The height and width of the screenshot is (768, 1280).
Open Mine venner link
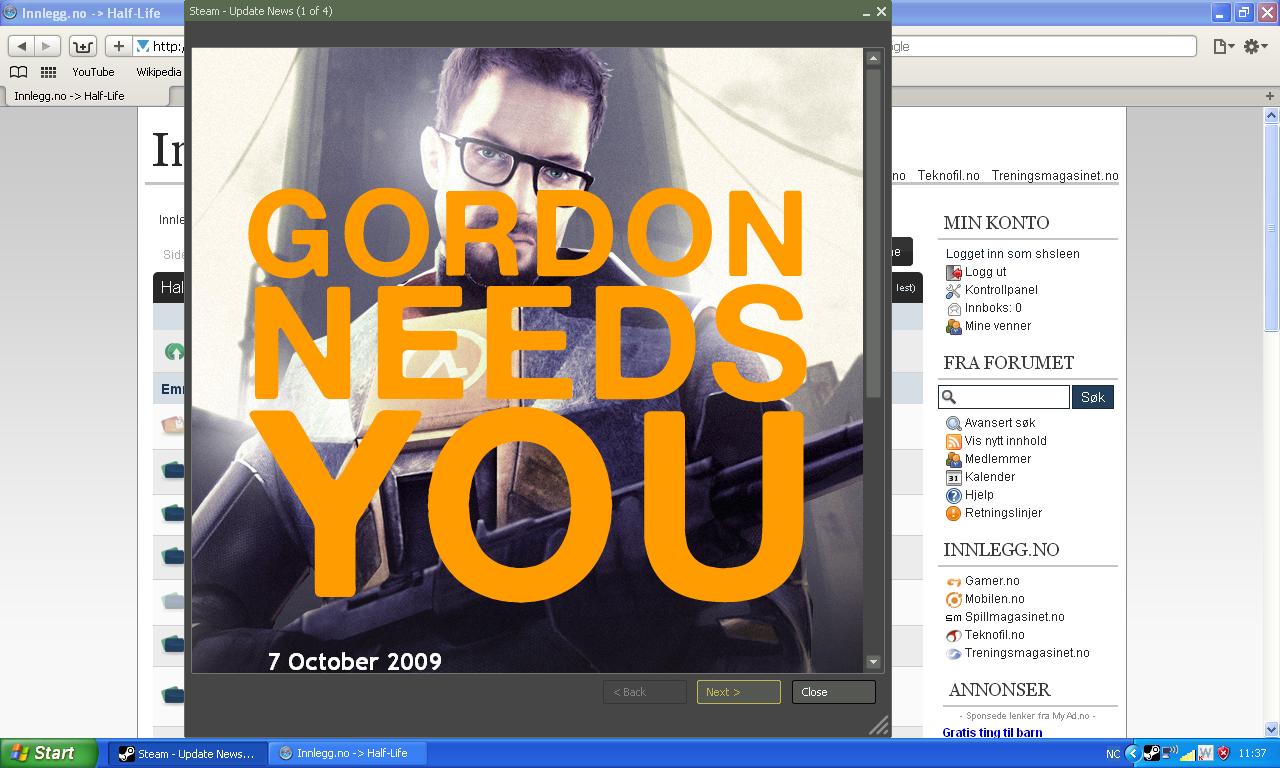(998, 326)
